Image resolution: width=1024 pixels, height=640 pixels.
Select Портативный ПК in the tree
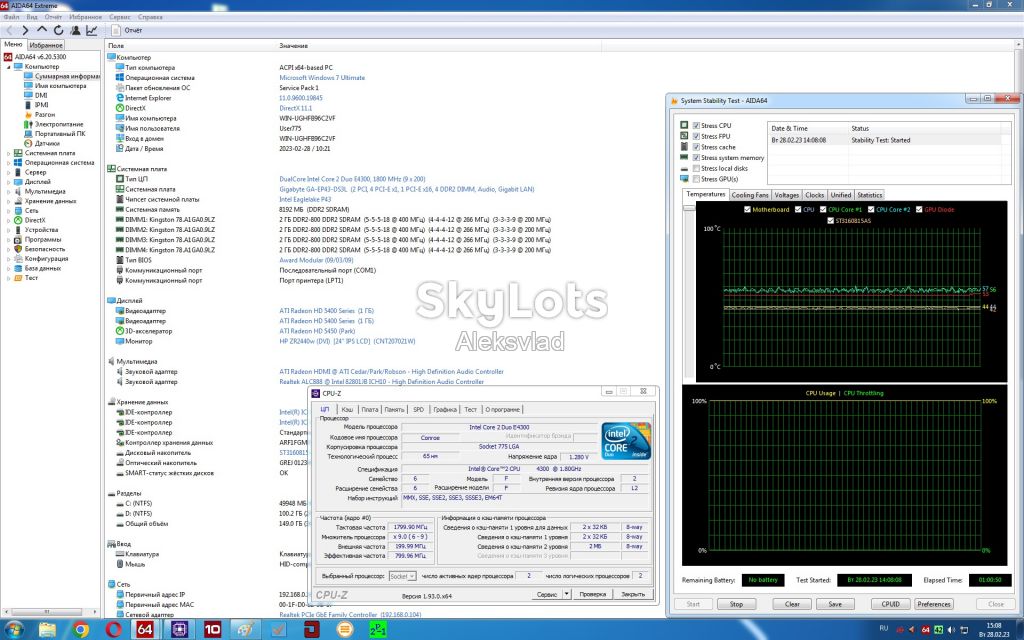(60, 133)
